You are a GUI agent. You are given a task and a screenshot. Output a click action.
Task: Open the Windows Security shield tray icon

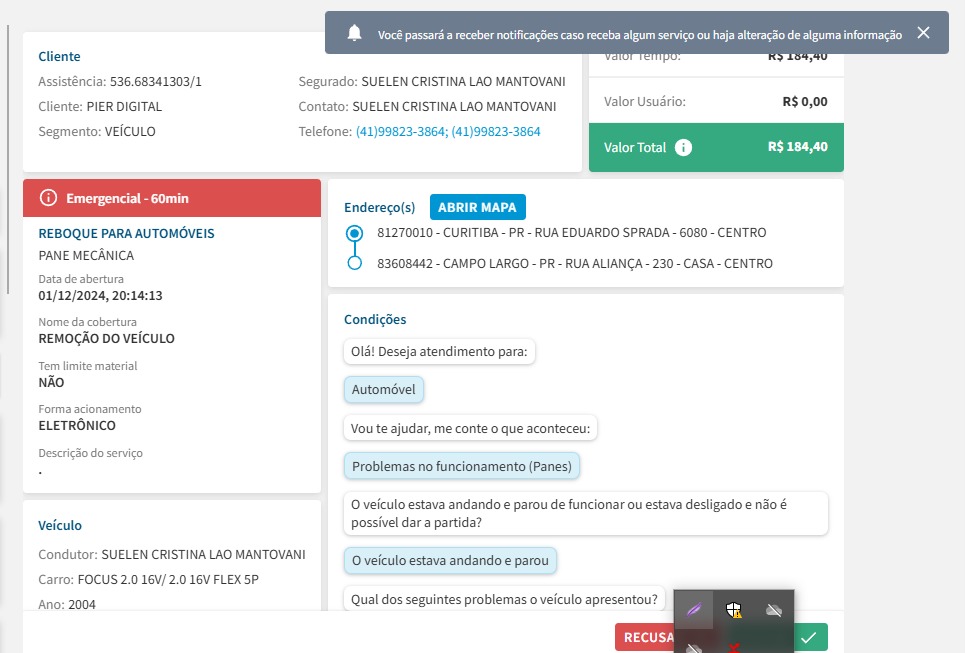tap(733, 610)
